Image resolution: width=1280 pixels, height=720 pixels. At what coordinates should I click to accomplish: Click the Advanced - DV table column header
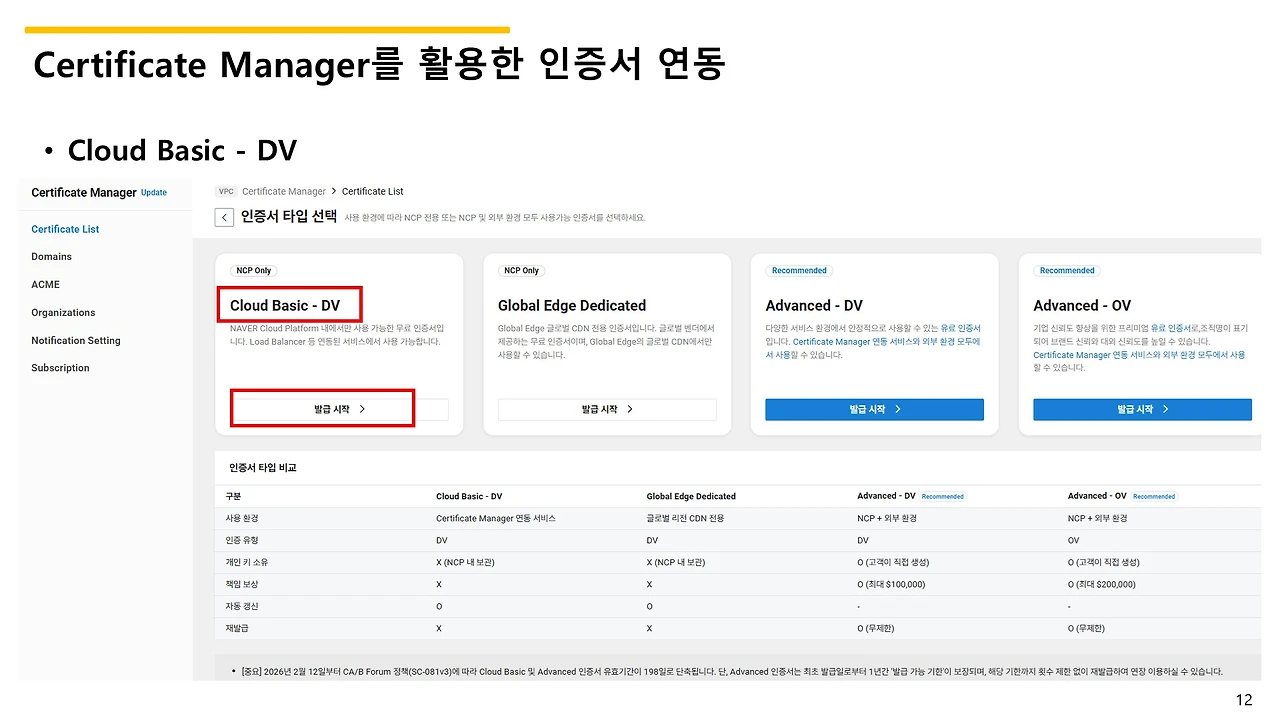886,496
